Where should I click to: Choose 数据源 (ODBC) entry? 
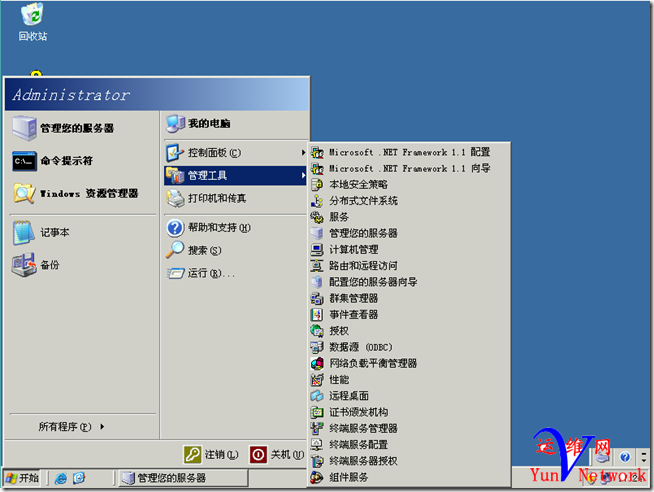click(x=410, y=347)
